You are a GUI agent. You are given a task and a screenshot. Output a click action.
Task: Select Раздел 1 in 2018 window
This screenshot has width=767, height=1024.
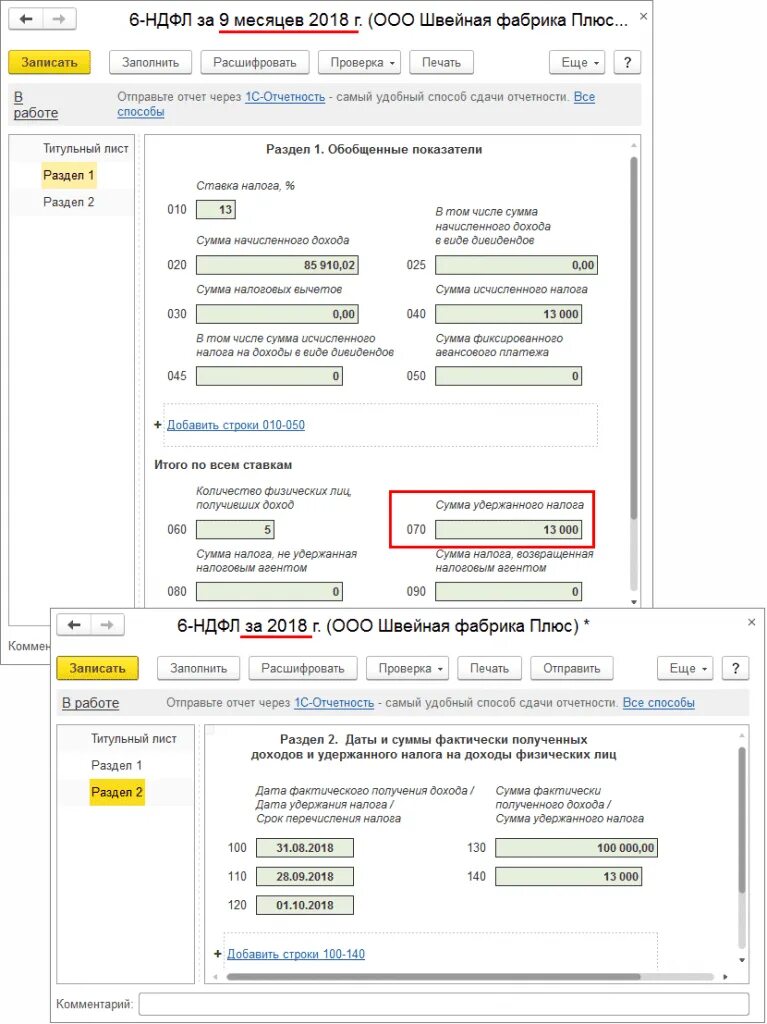point(116,765)
